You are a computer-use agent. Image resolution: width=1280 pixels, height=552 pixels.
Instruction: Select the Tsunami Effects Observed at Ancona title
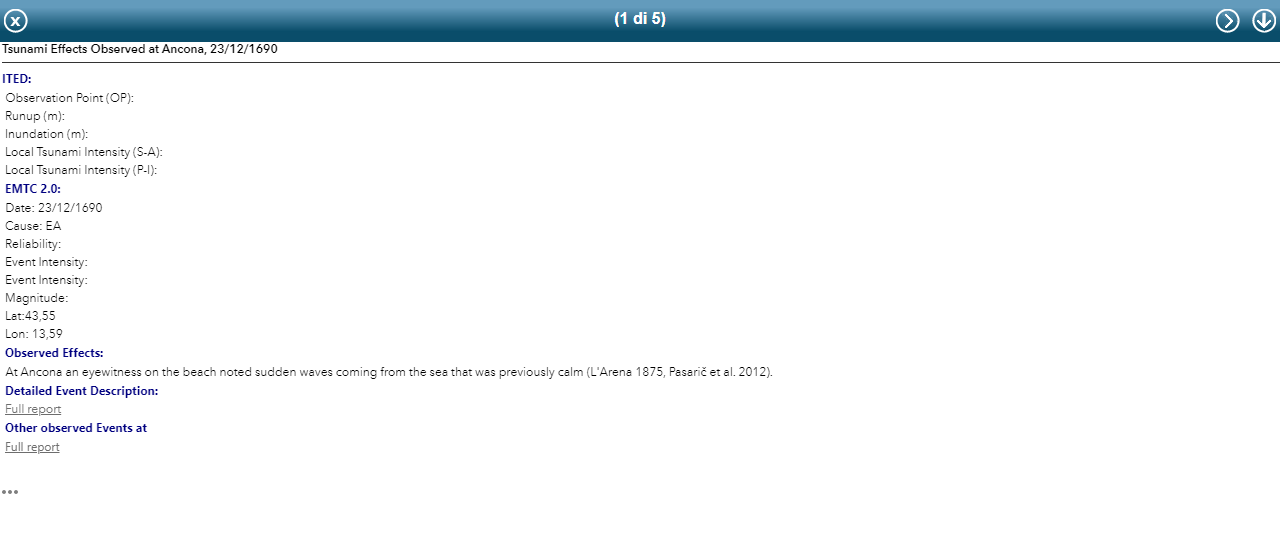point(140,49)
